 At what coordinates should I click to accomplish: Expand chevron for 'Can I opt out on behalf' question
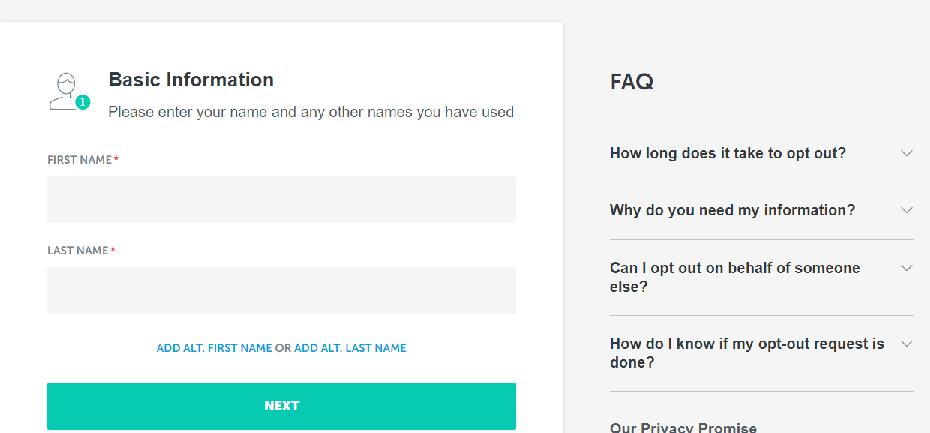point(906,268)
